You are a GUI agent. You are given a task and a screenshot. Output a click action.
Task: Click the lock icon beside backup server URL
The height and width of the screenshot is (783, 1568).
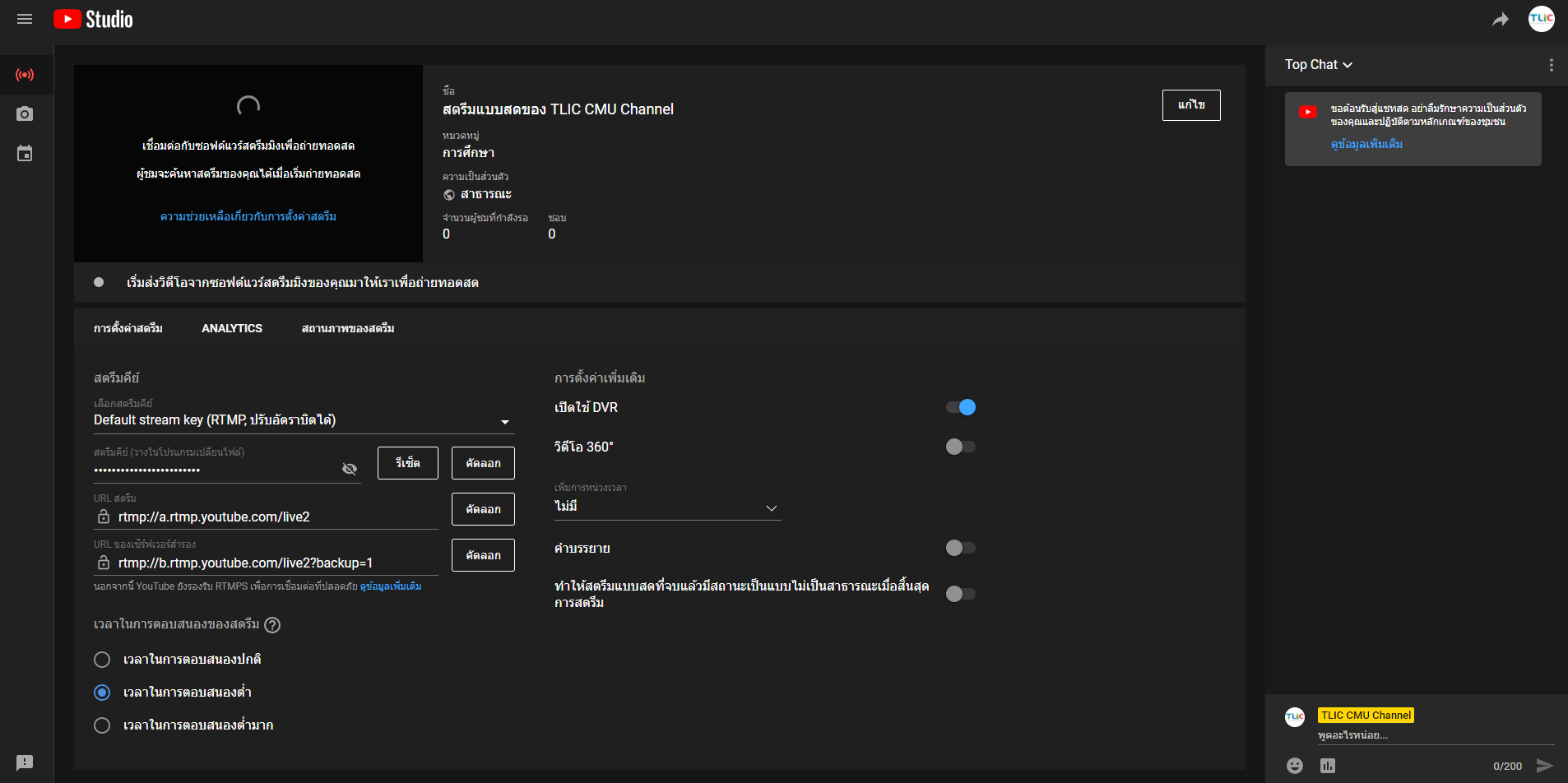[x=104, y=563]
